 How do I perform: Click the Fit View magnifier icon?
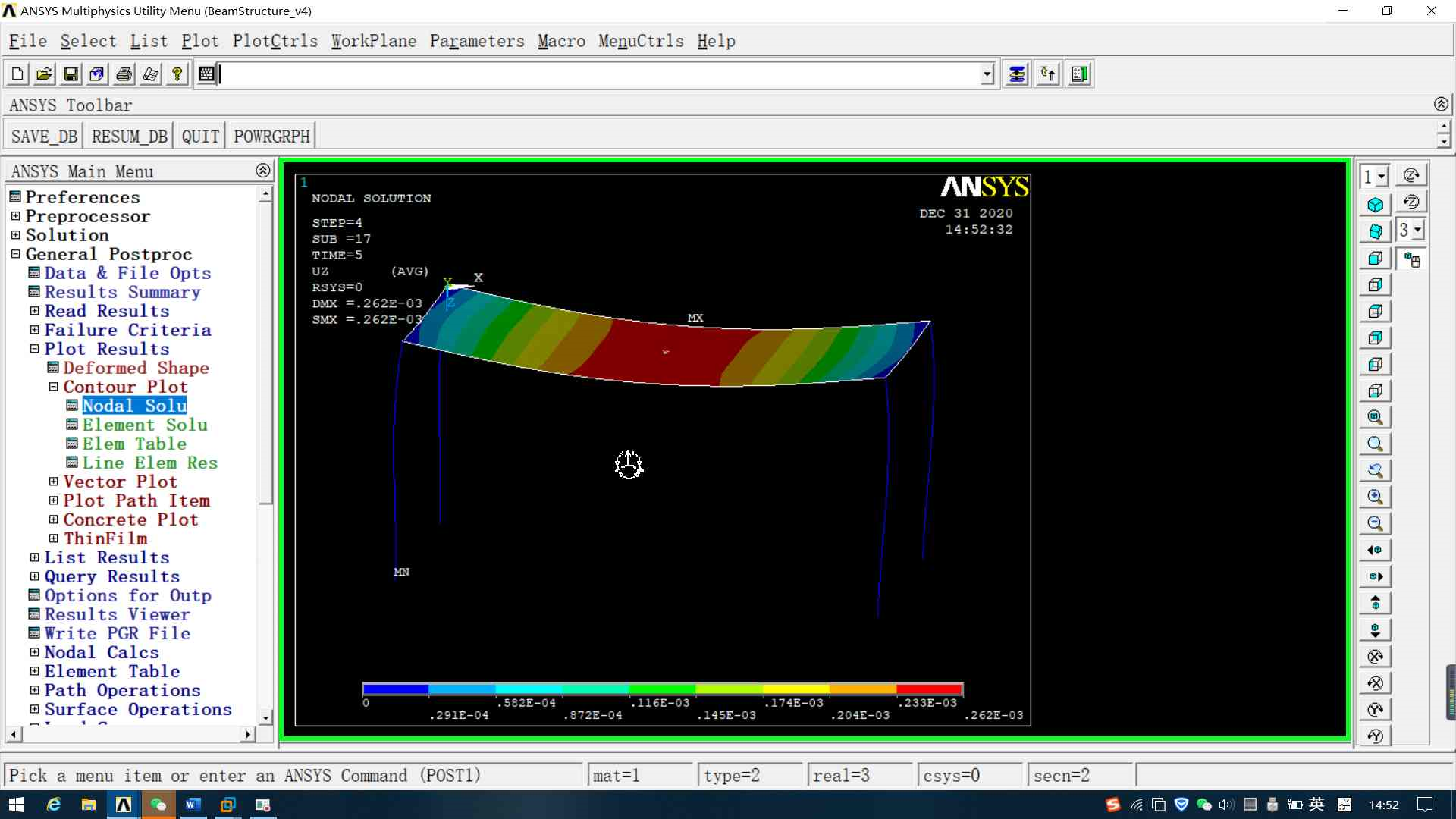[1375, 417]
